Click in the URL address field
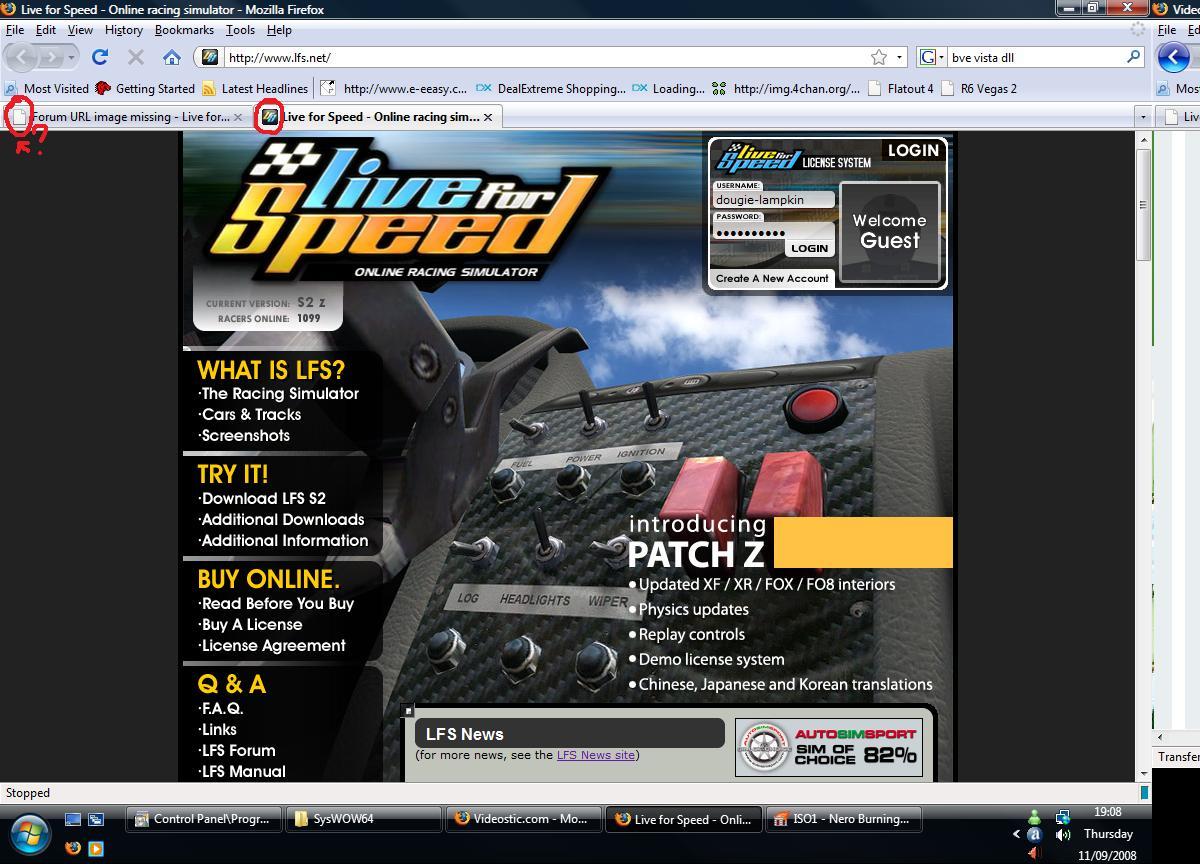The image size is (1200, 864). pos(545,57)
